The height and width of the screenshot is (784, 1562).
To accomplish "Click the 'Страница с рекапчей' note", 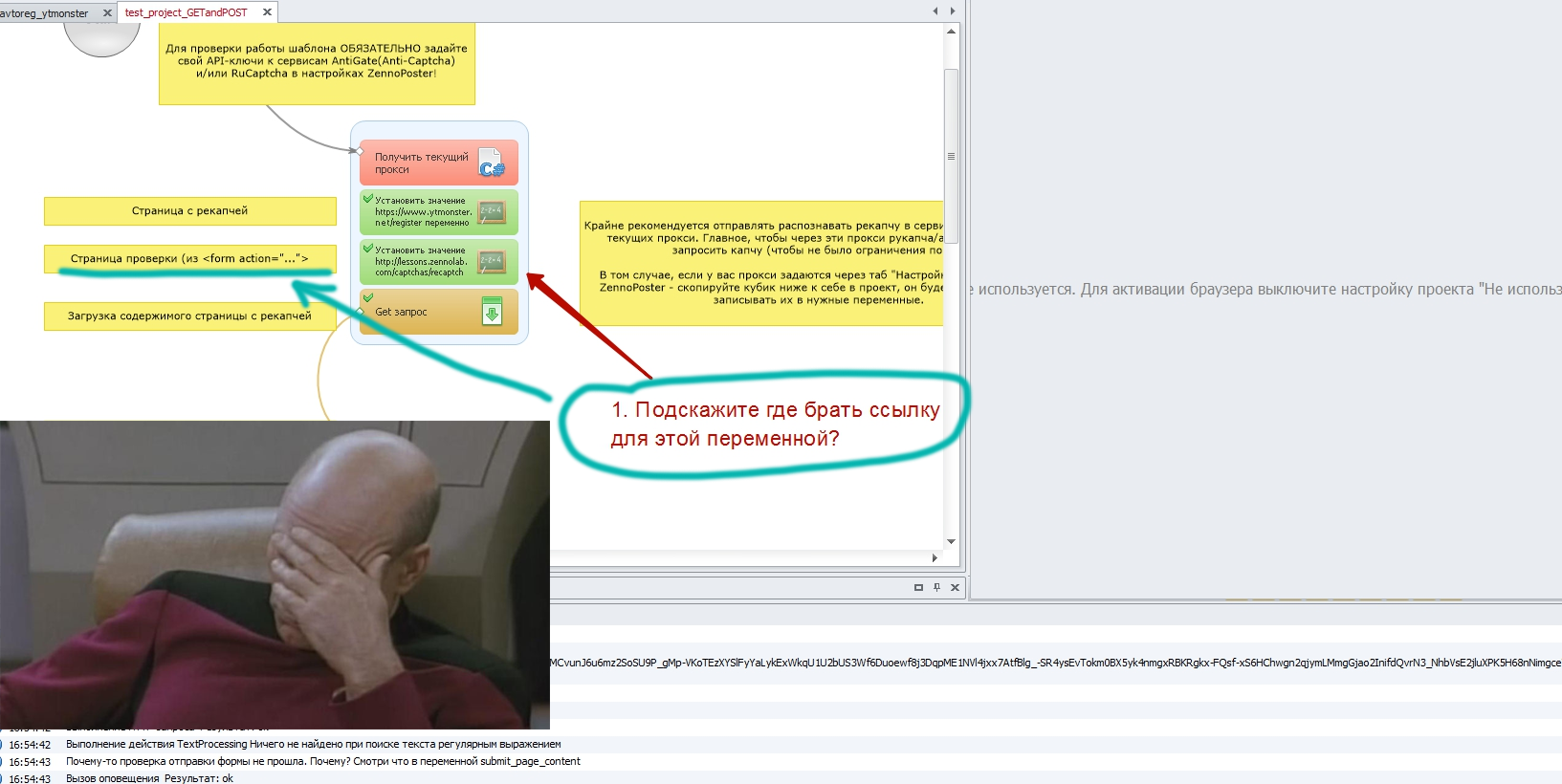I will 190,211.
